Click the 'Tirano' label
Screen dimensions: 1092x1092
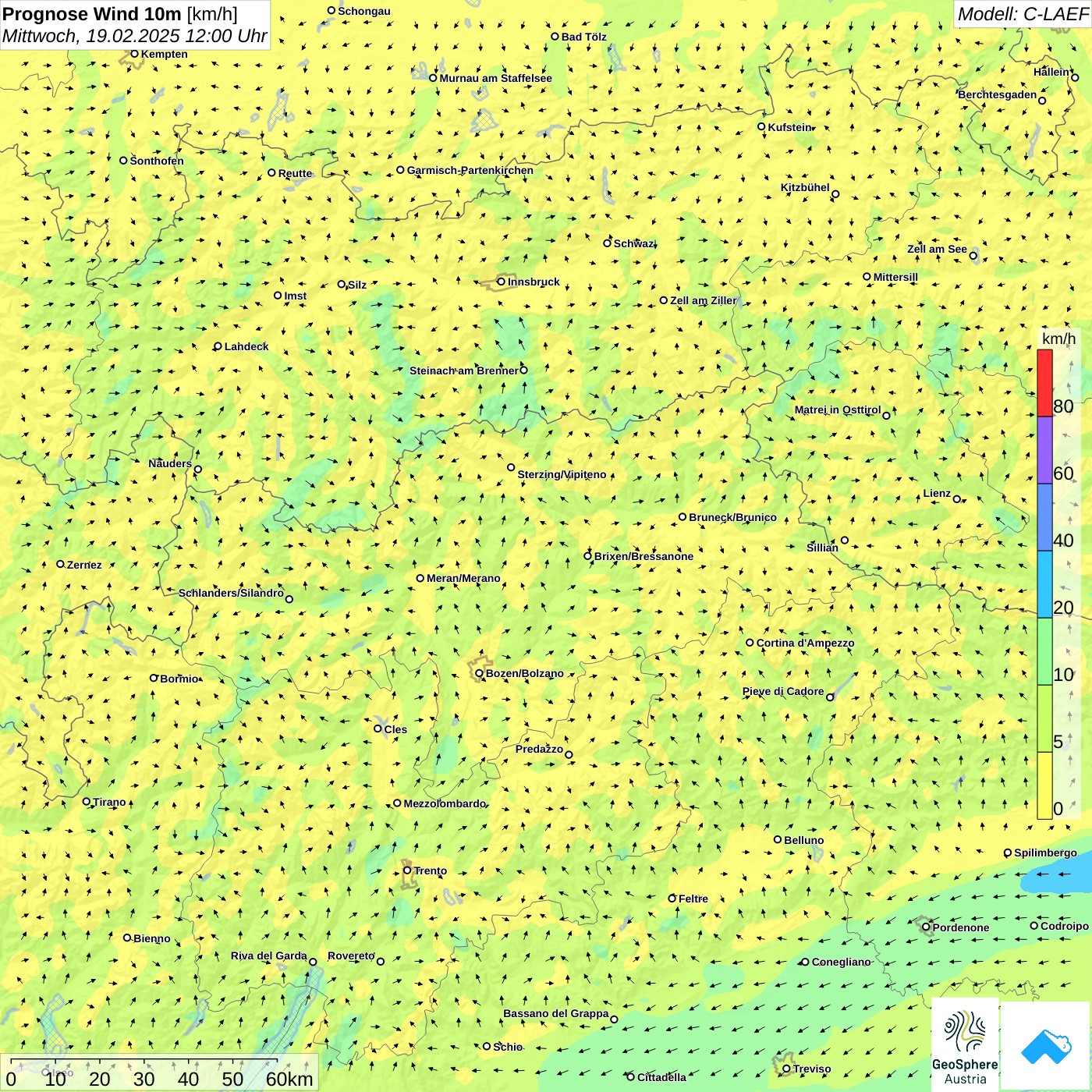[x=109, y=802]
